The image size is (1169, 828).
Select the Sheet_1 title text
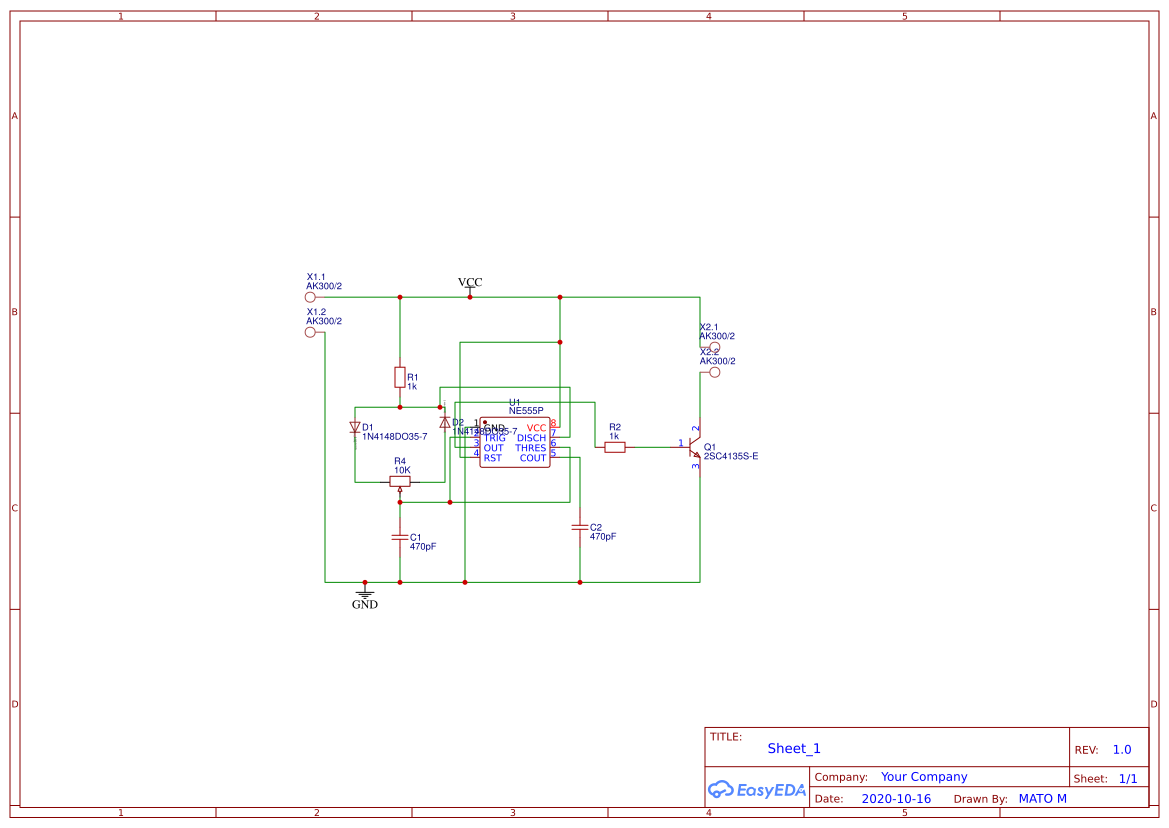tap(792, 748)
